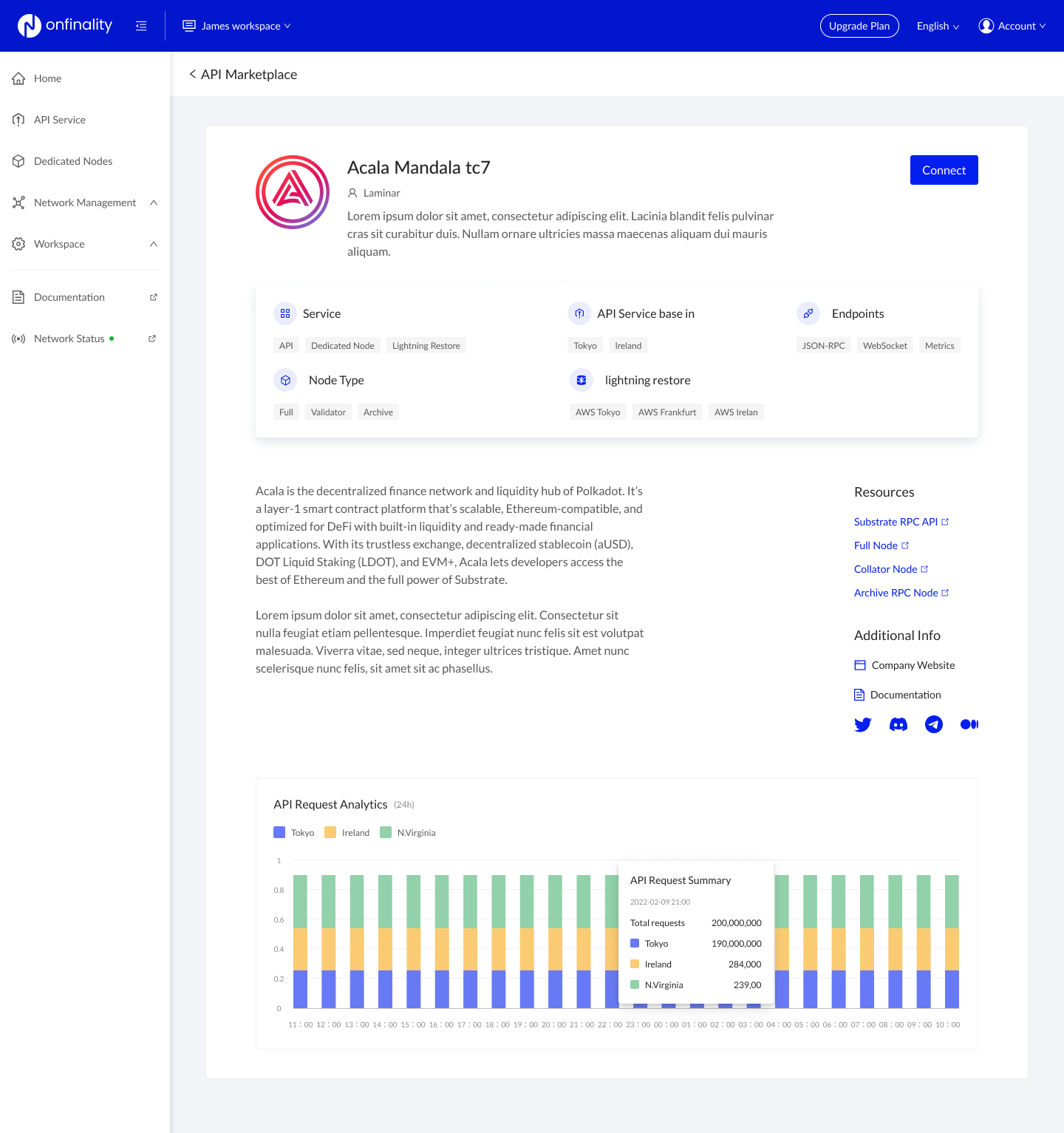
Task: Open the Discord icon
Action: click(x=898, y=724)
